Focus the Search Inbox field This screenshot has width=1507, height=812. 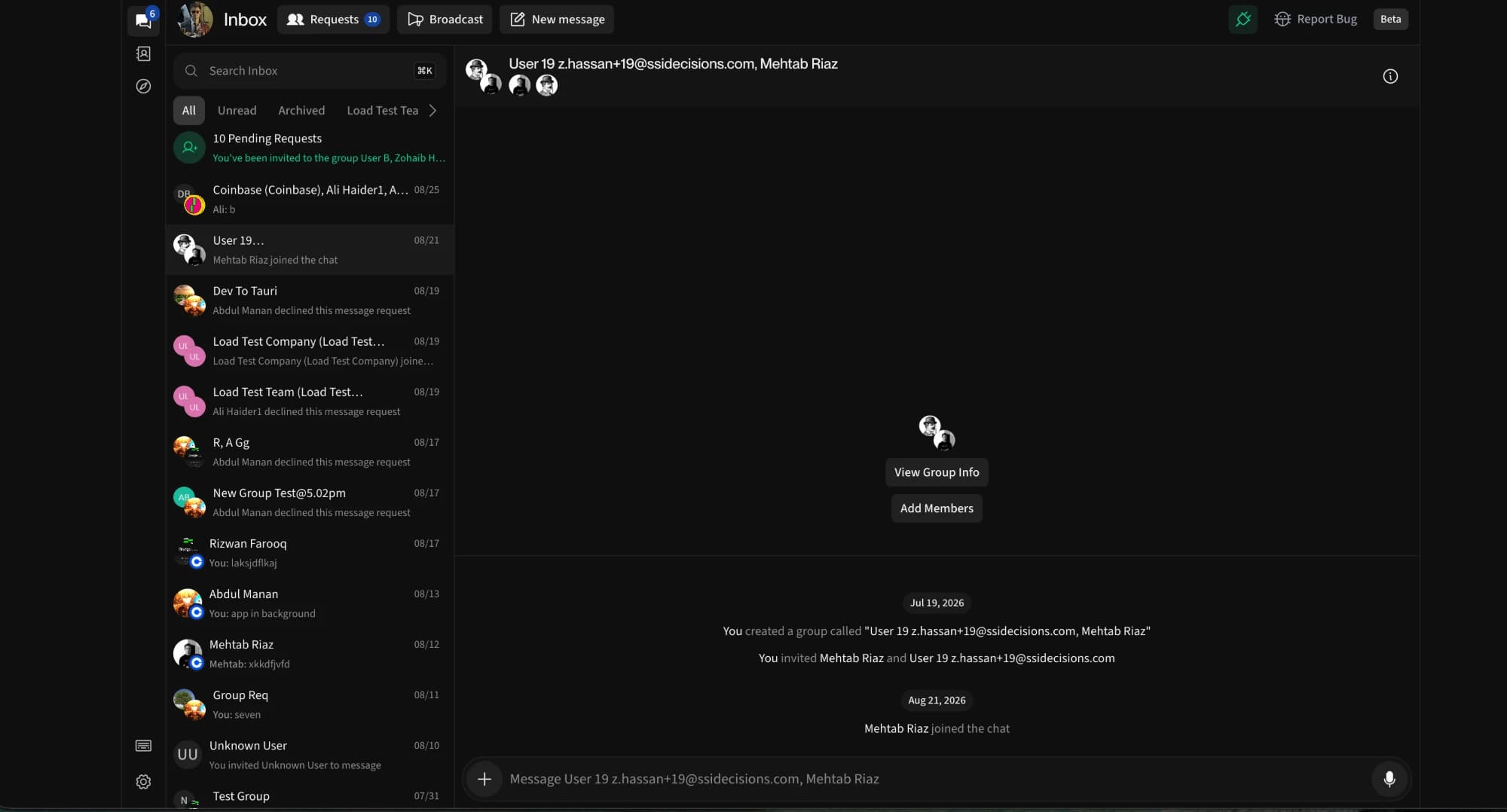310,71
